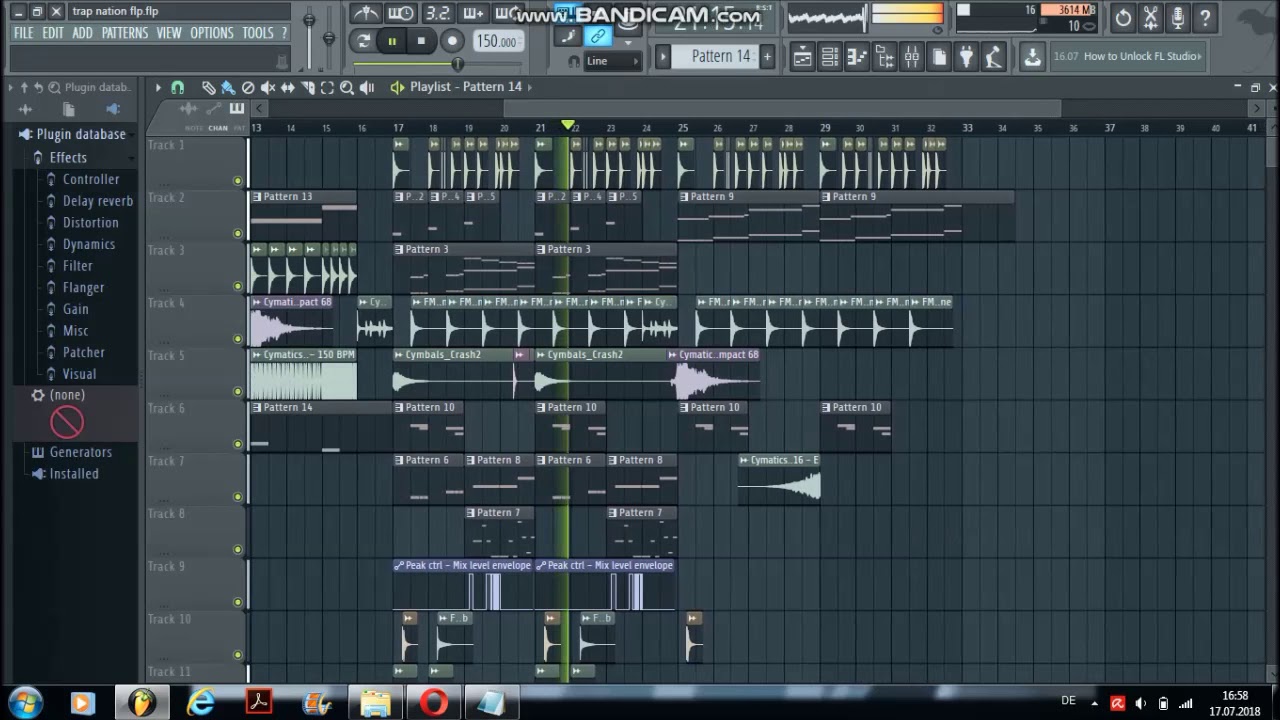Screen dimensions: 1280x720
Task: Open the EDIT menu
Action: (x=53, y=33)
